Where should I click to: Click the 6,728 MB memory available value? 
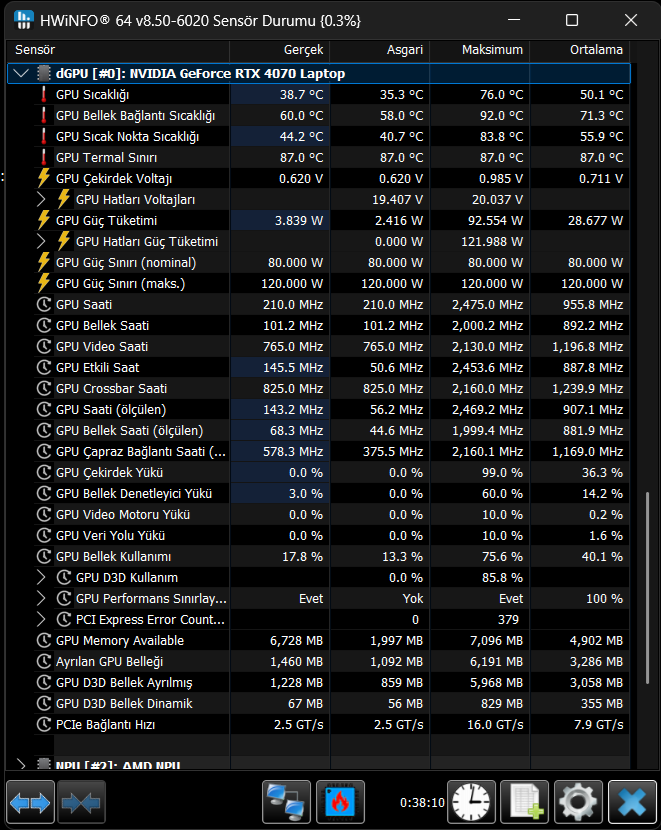coord(296,640)
